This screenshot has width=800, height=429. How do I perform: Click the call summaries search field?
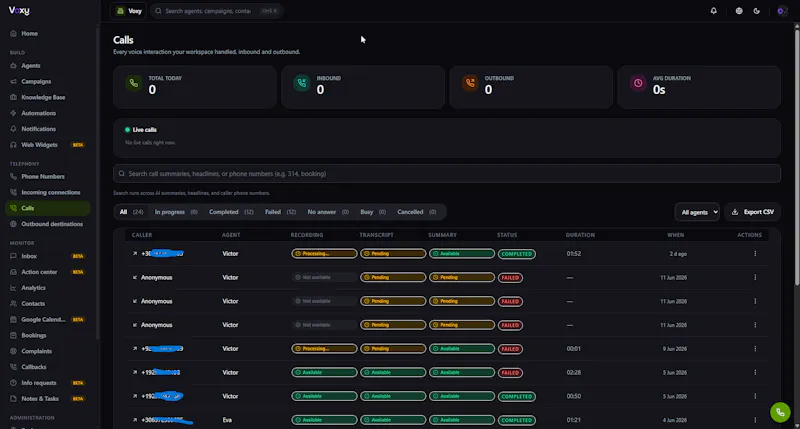coord(446,173)
